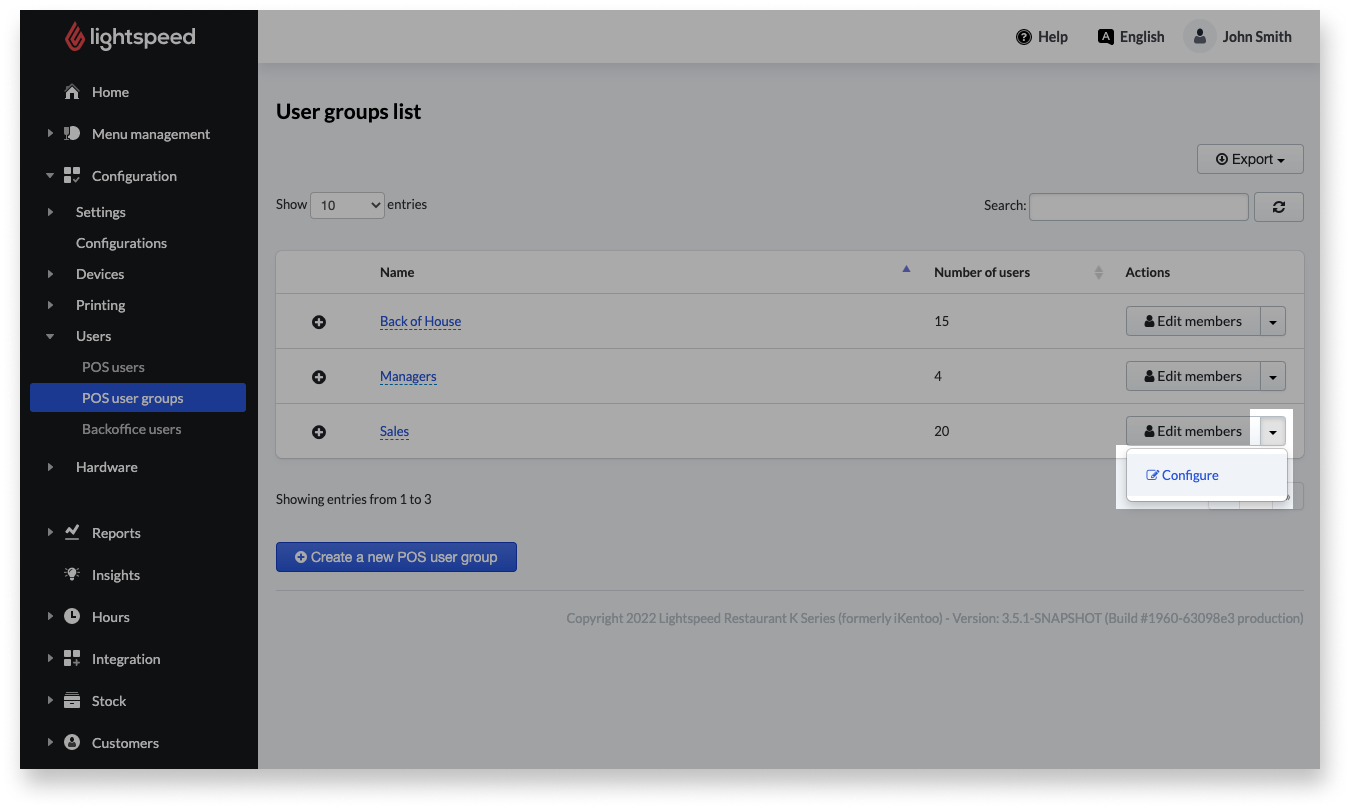This screenshot has width=1350, height=809.
Task: Open the Back of House group link
Action: (420, 322)
